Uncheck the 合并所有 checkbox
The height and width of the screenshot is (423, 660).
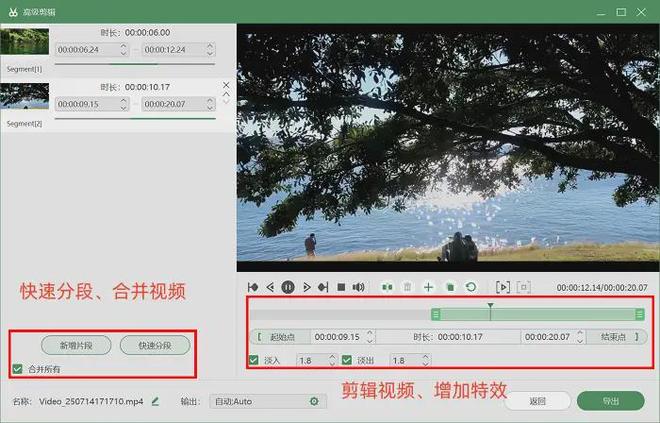point(18,369)
